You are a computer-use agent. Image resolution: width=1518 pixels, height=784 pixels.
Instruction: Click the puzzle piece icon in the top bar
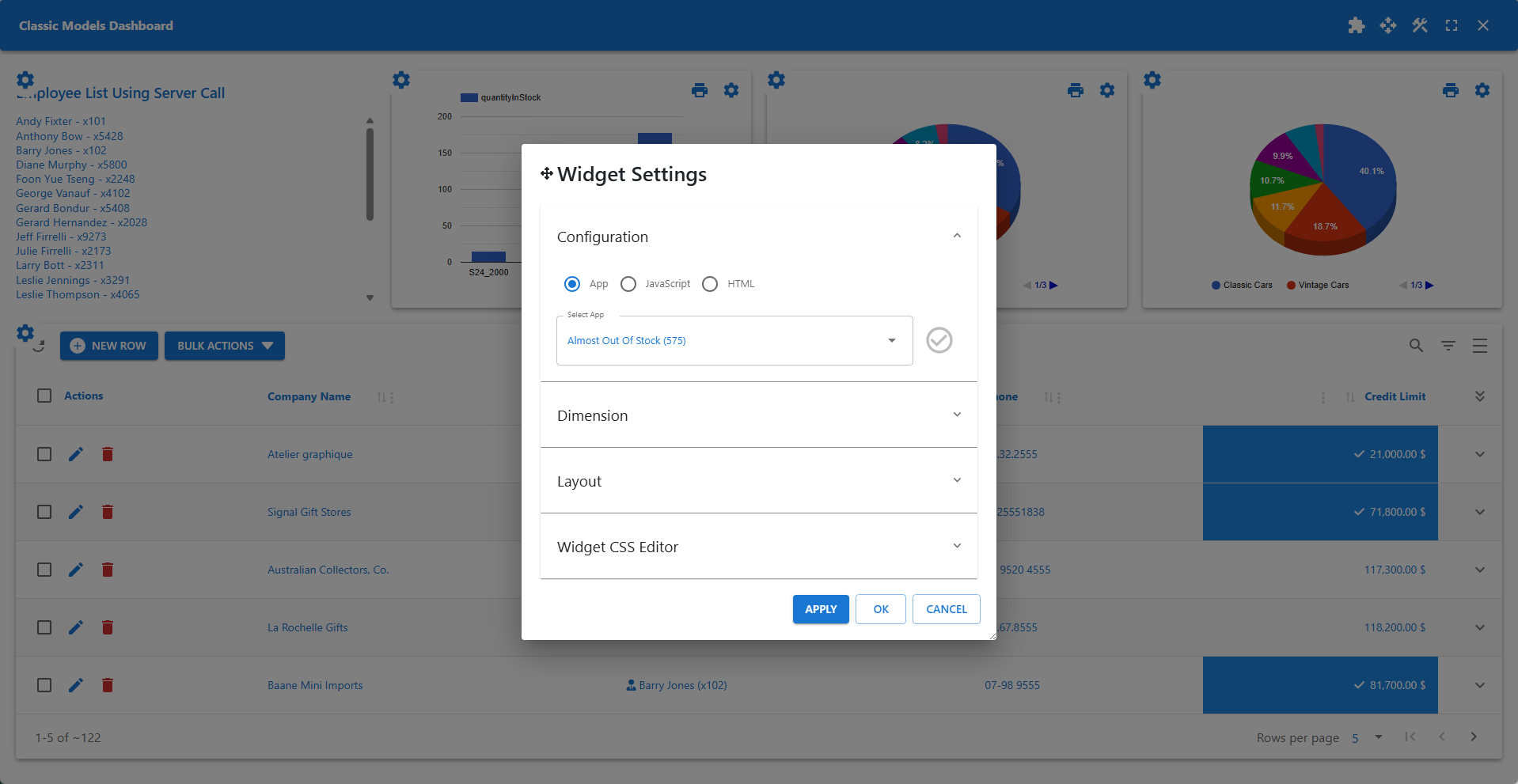(1356, 25)
